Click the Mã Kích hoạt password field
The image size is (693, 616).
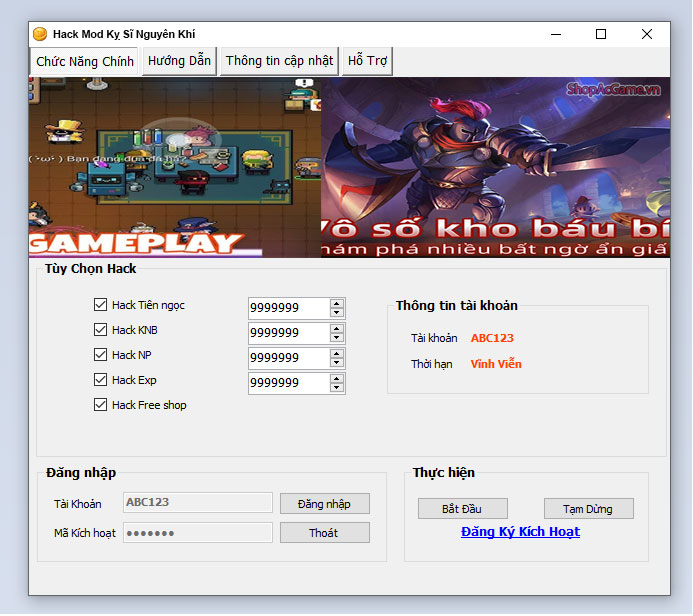tap(198, 533)
